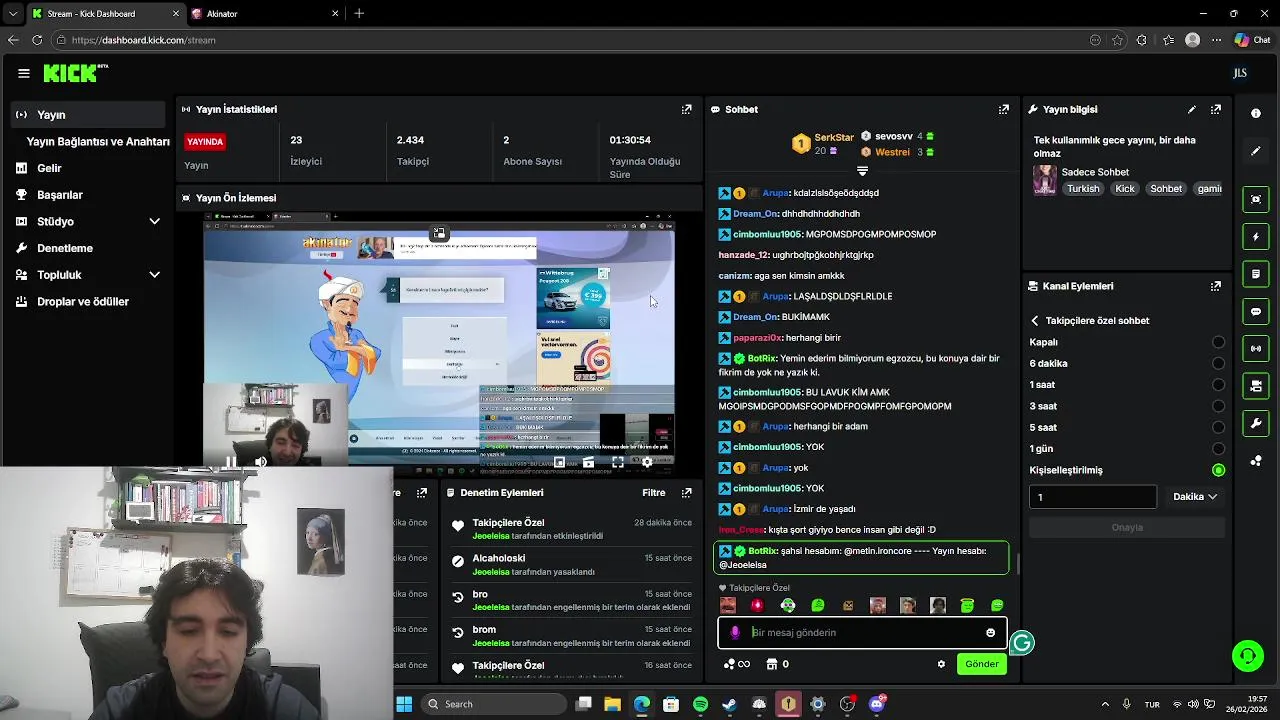Select the 3 saat radio option

1218,406
